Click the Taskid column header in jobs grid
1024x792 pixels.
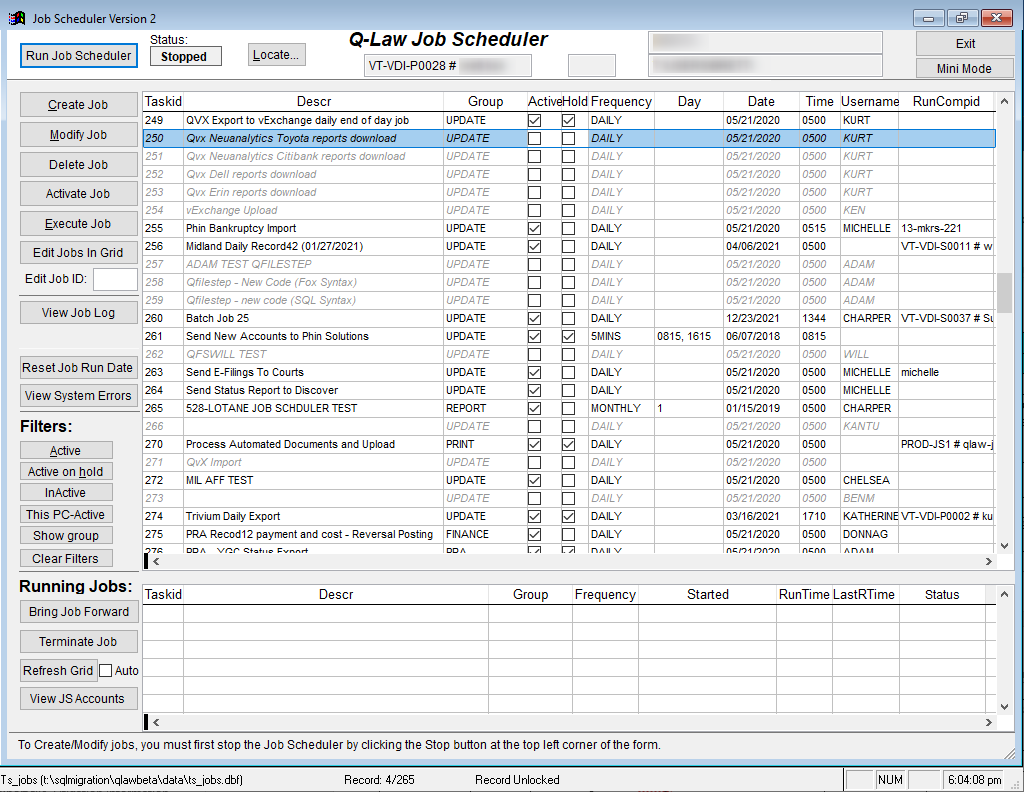tap(163, 101)
